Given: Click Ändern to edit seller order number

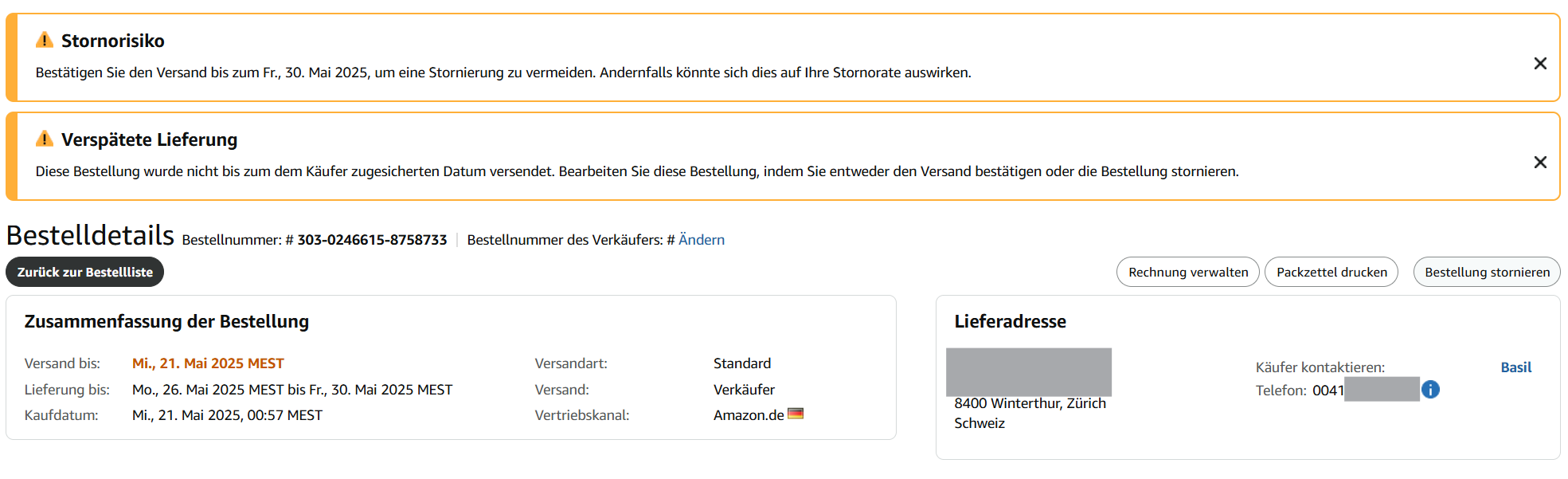Looking at the screenshot, I should [x=702, y=240].
